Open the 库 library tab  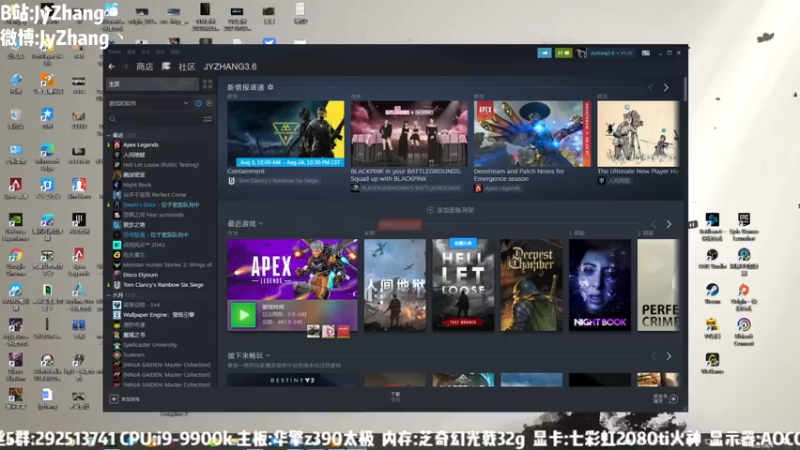click(166, 66)
